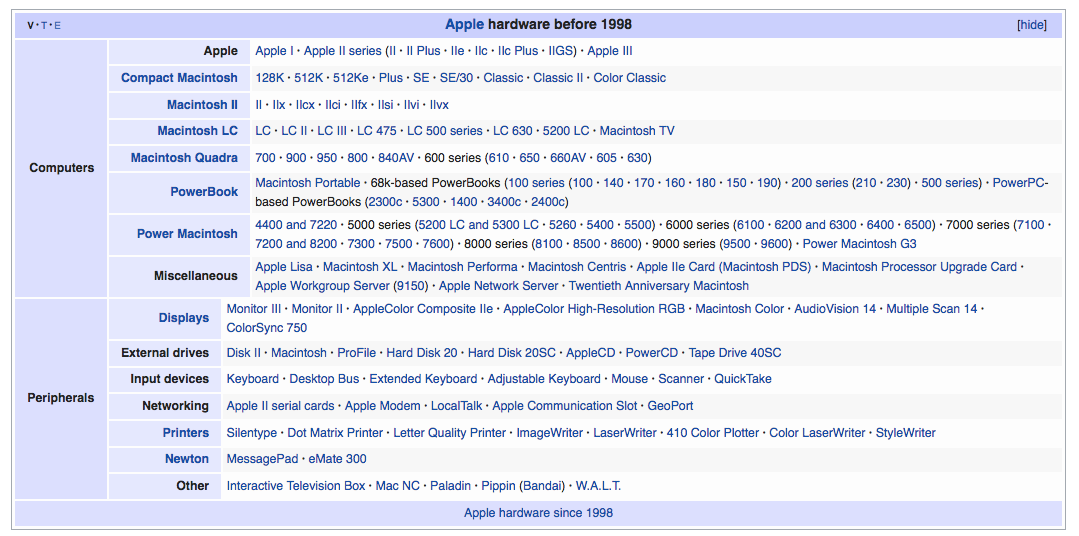Open the Newton row heading link
1079x536 pixels.
click(x=186, y=459)
